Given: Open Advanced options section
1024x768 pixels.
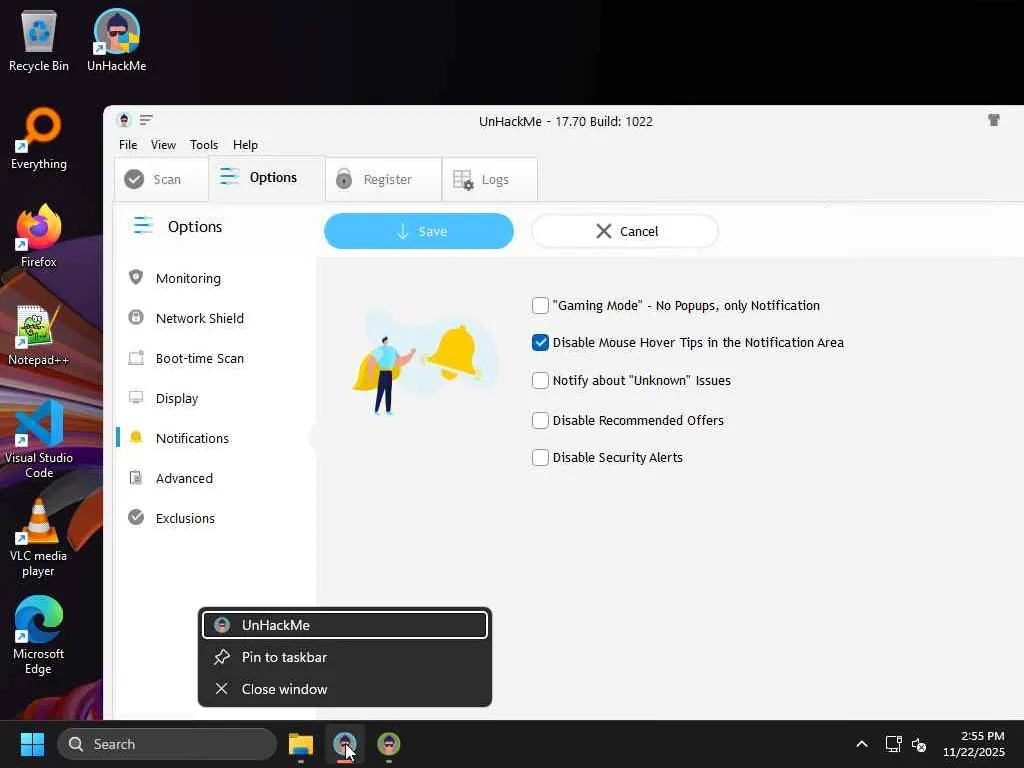Looking at the screenshot, I should click(x=184, y=478).
